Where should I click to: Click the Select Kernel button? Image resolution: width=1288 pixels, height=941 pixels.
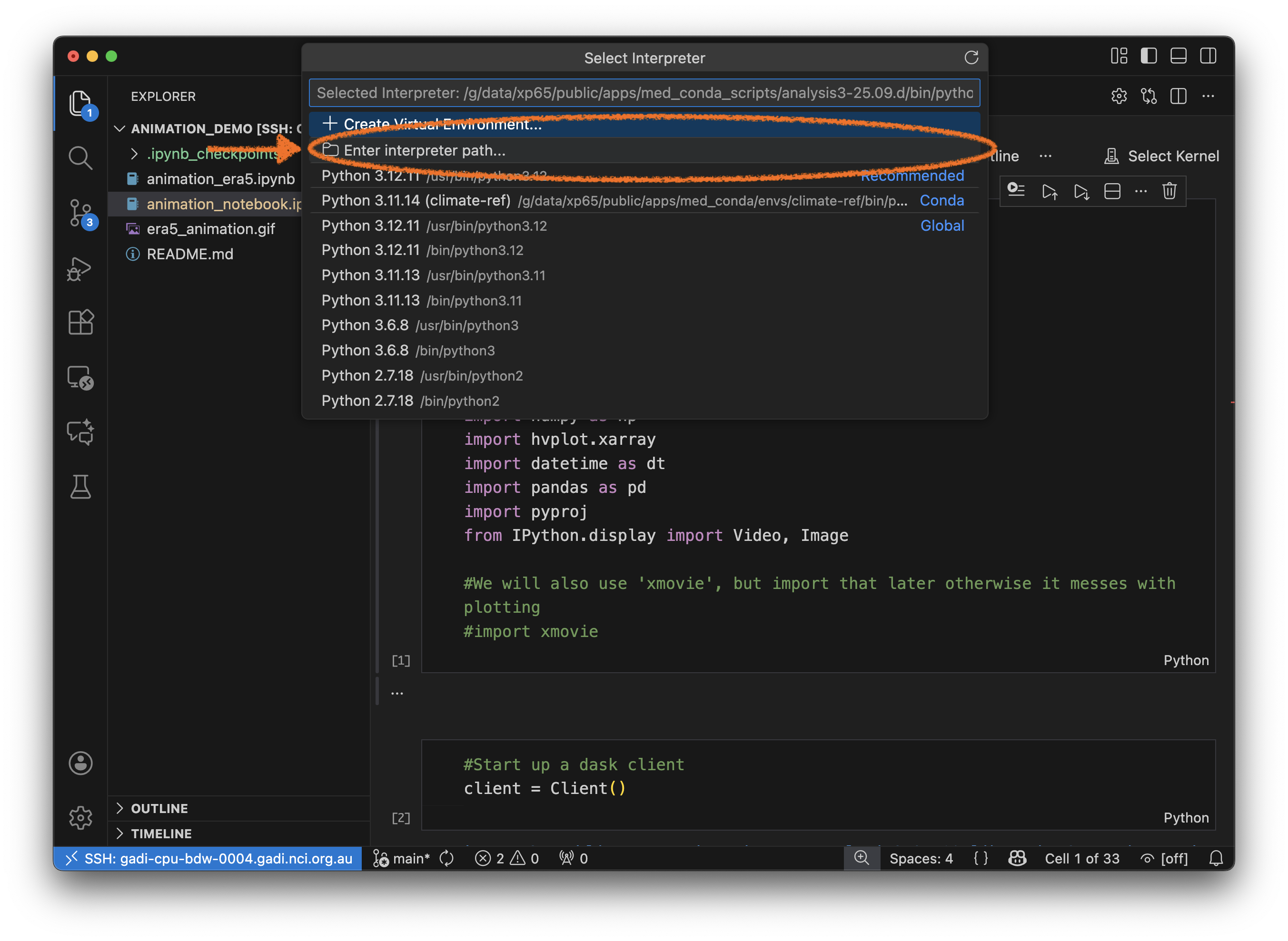[x=1163, y=156]
